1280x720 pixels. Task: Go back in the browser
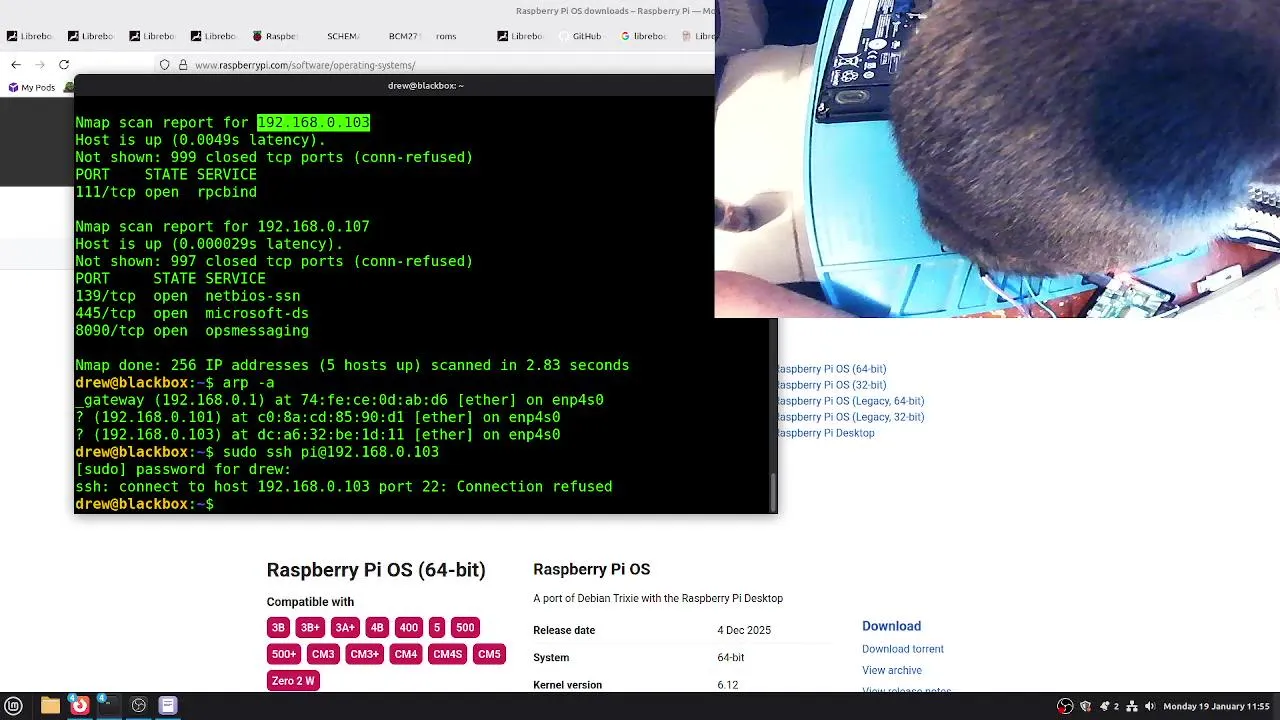pos(16,65)
